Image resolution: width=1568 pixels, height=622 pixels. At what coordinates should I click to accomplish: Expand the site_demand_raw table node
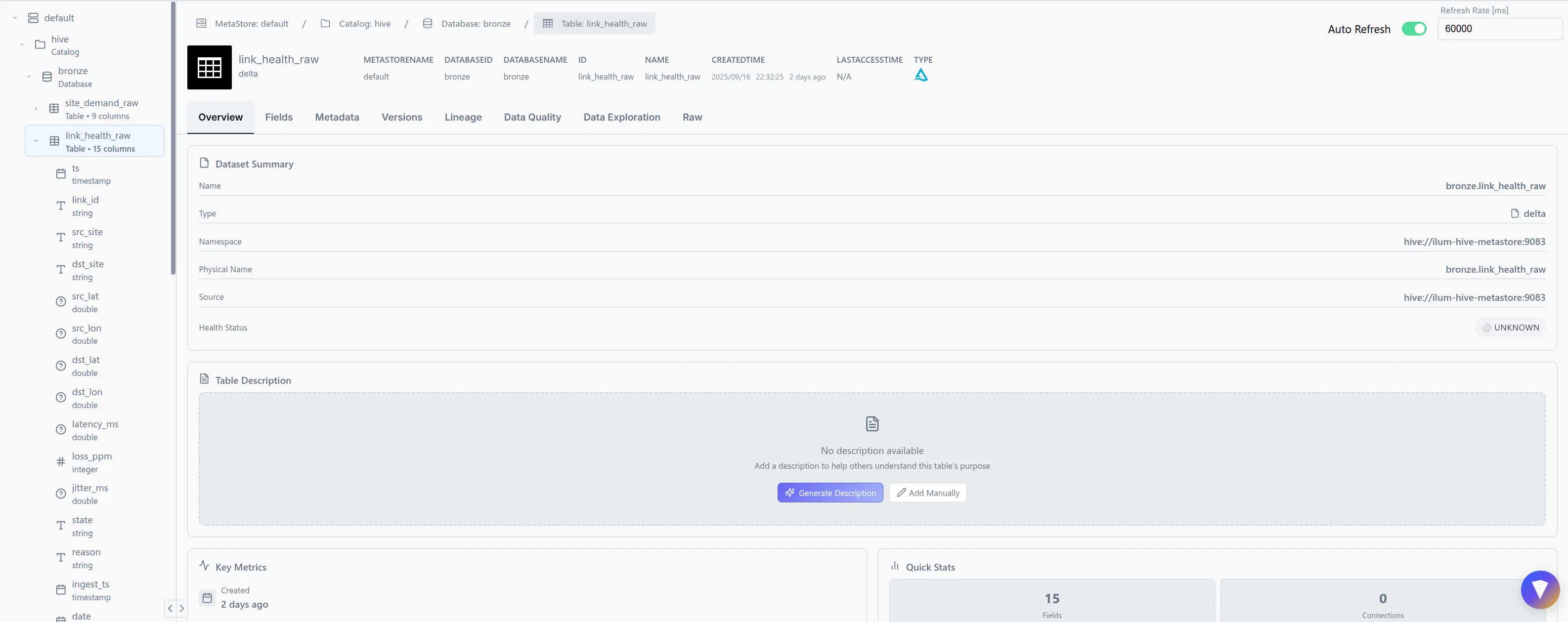point(36,108)
